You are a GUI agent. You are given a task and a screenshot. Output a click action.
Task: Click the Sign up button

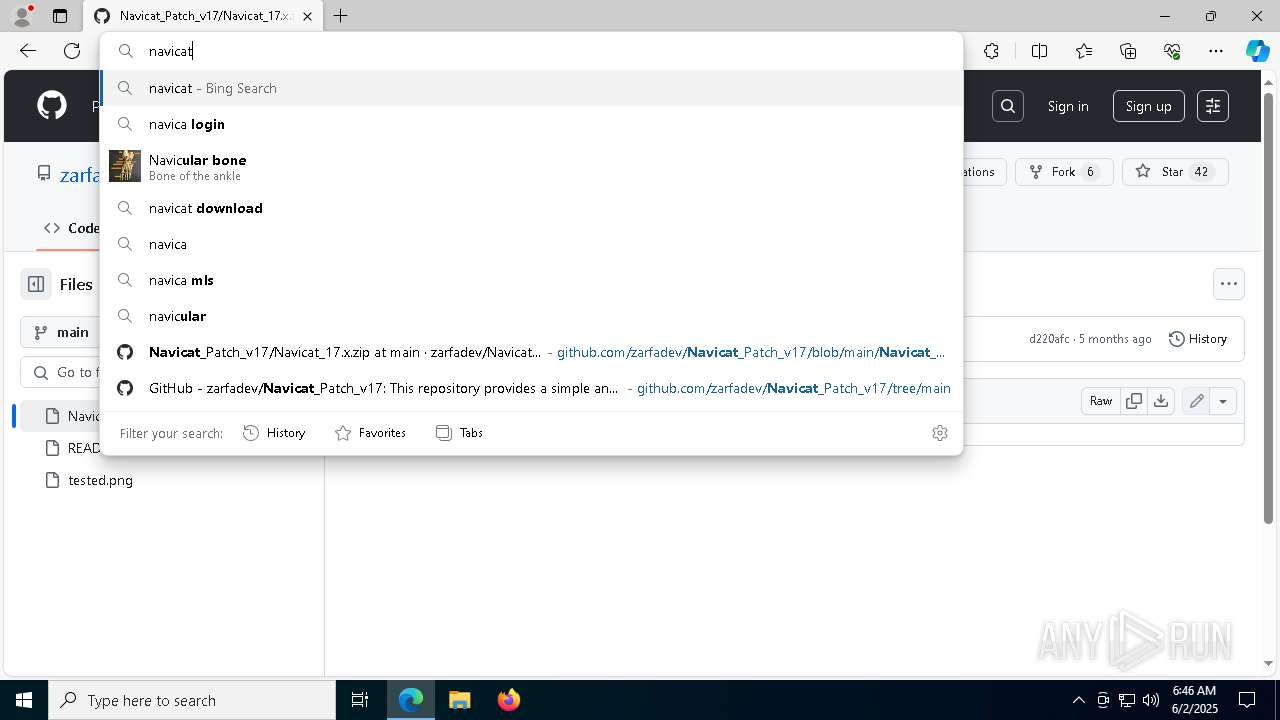[x=1148, y=106]
